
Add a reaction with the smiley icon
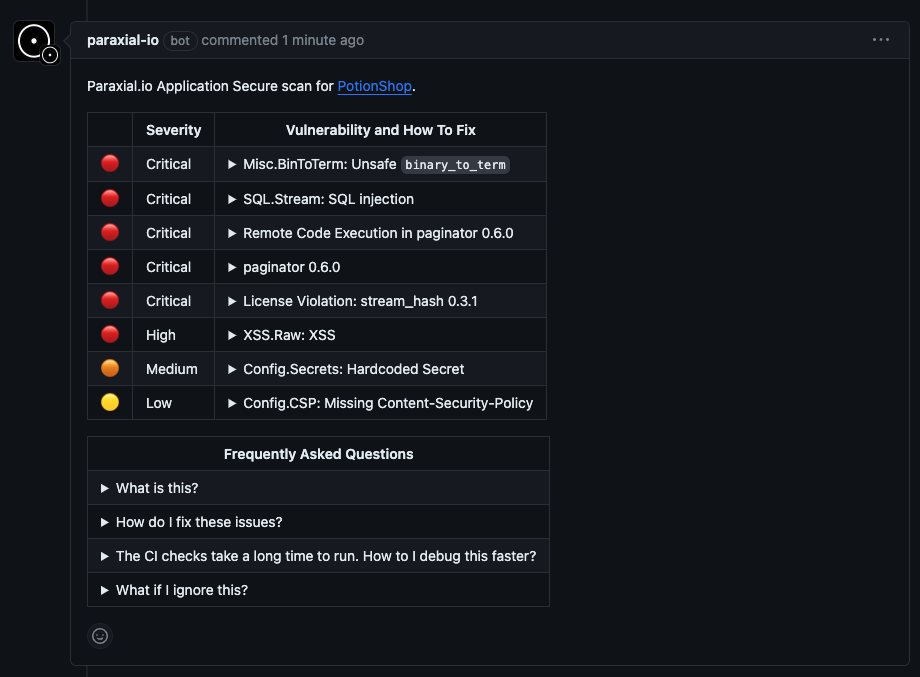100,636
